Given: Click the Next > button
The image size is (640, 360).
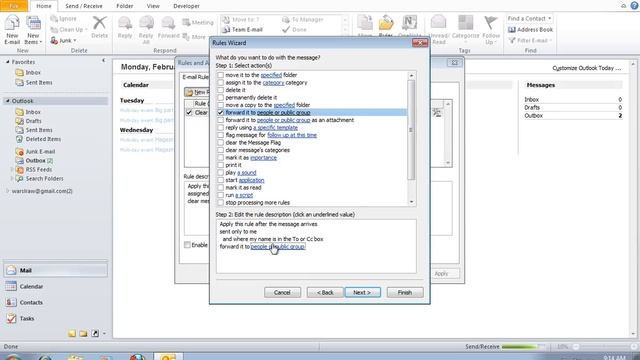Looking at the screenshot, I should coord(362,292).
